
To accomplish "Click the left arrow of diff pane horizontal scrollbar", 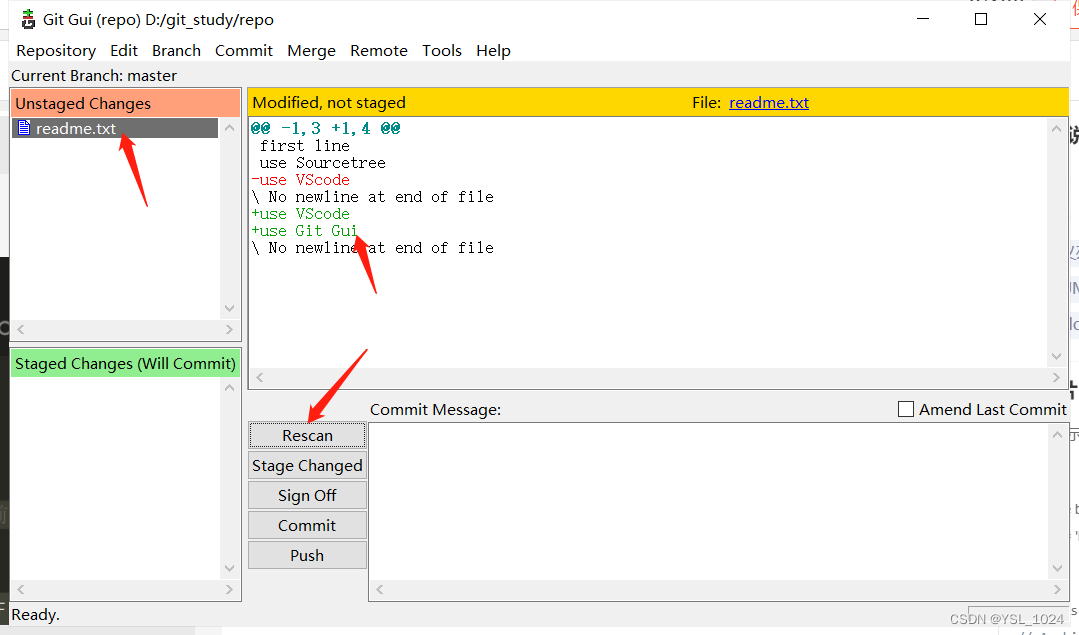I will (x=259, y=378).
